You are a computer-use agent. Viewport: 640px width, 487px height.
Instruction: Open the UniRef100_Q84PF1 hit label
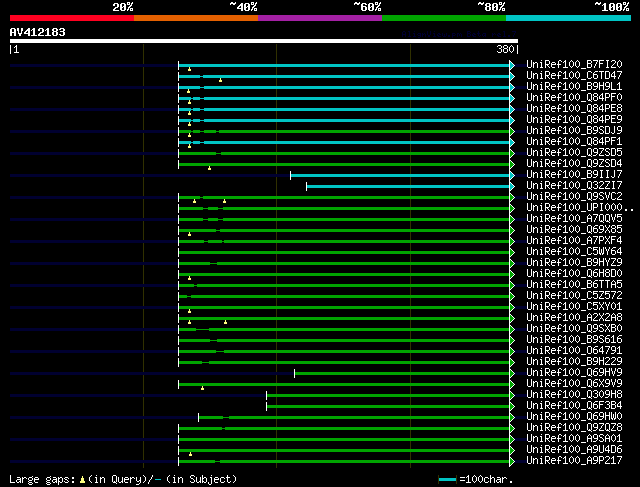[574, 142]
